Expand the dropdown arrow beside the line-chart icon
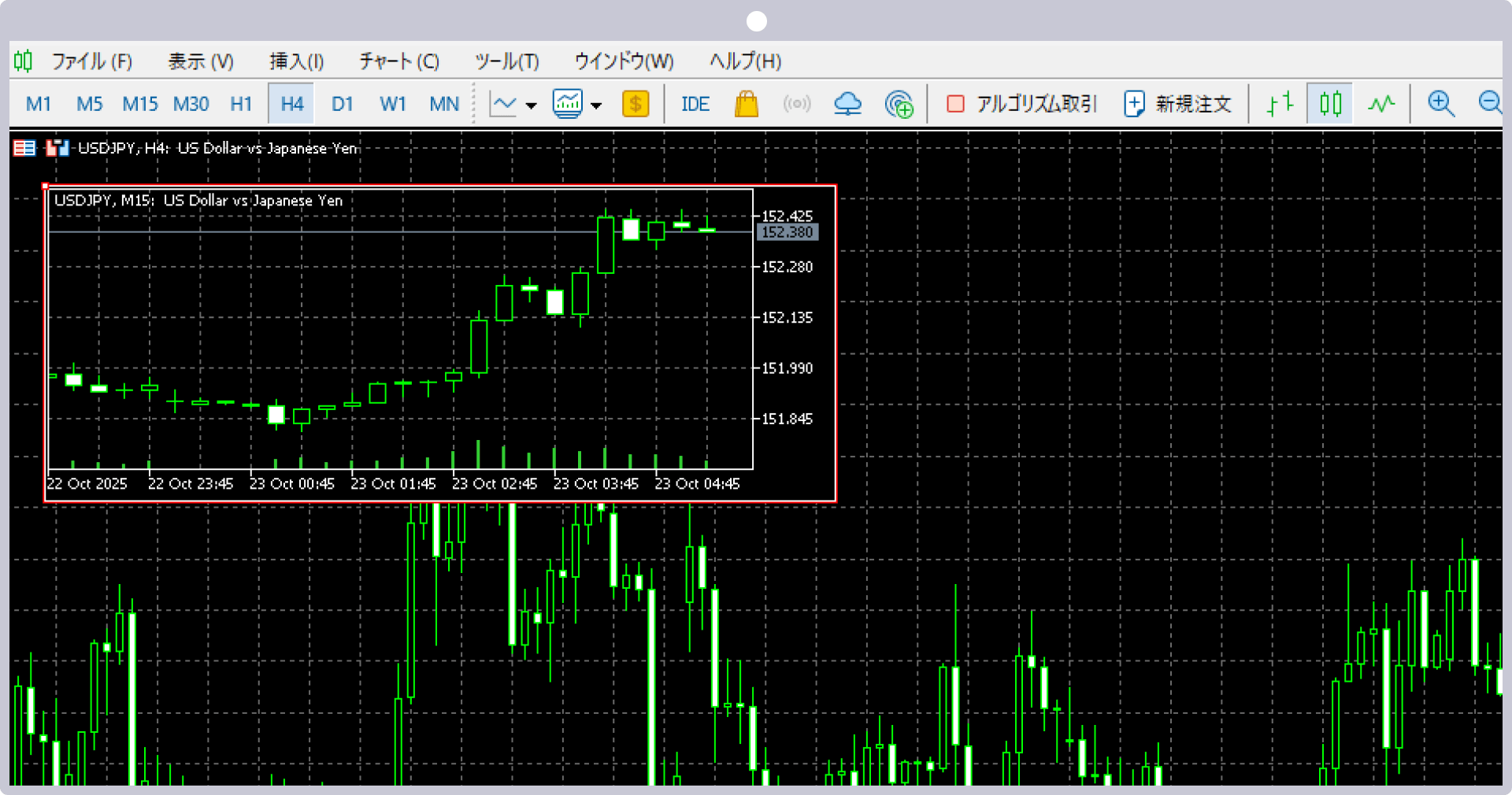 pyautogui.click(x=532, y=105)
